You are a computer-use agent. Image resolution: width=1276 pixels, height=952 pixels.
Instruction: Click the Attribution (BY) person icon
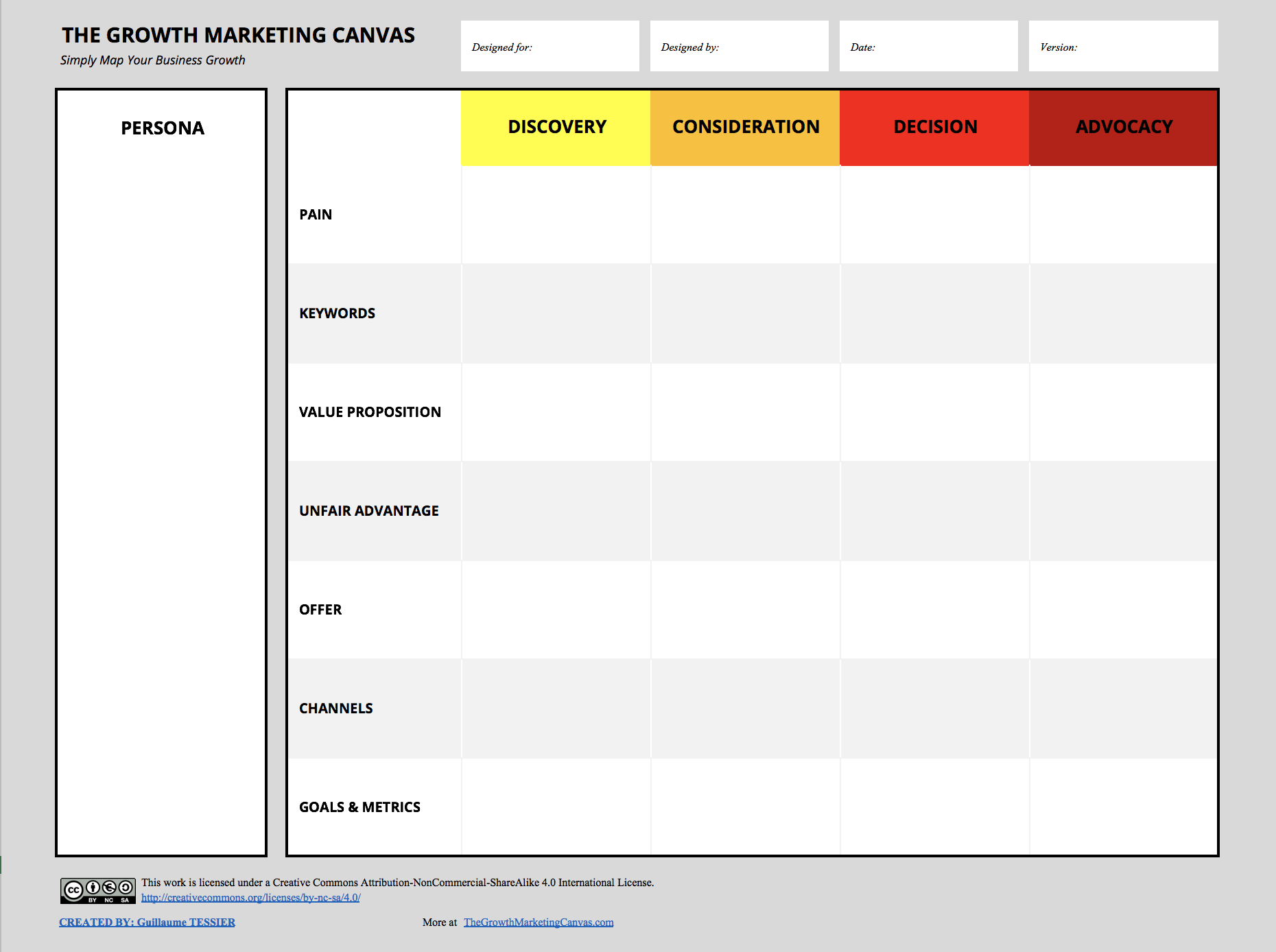[x=92, y=888]
